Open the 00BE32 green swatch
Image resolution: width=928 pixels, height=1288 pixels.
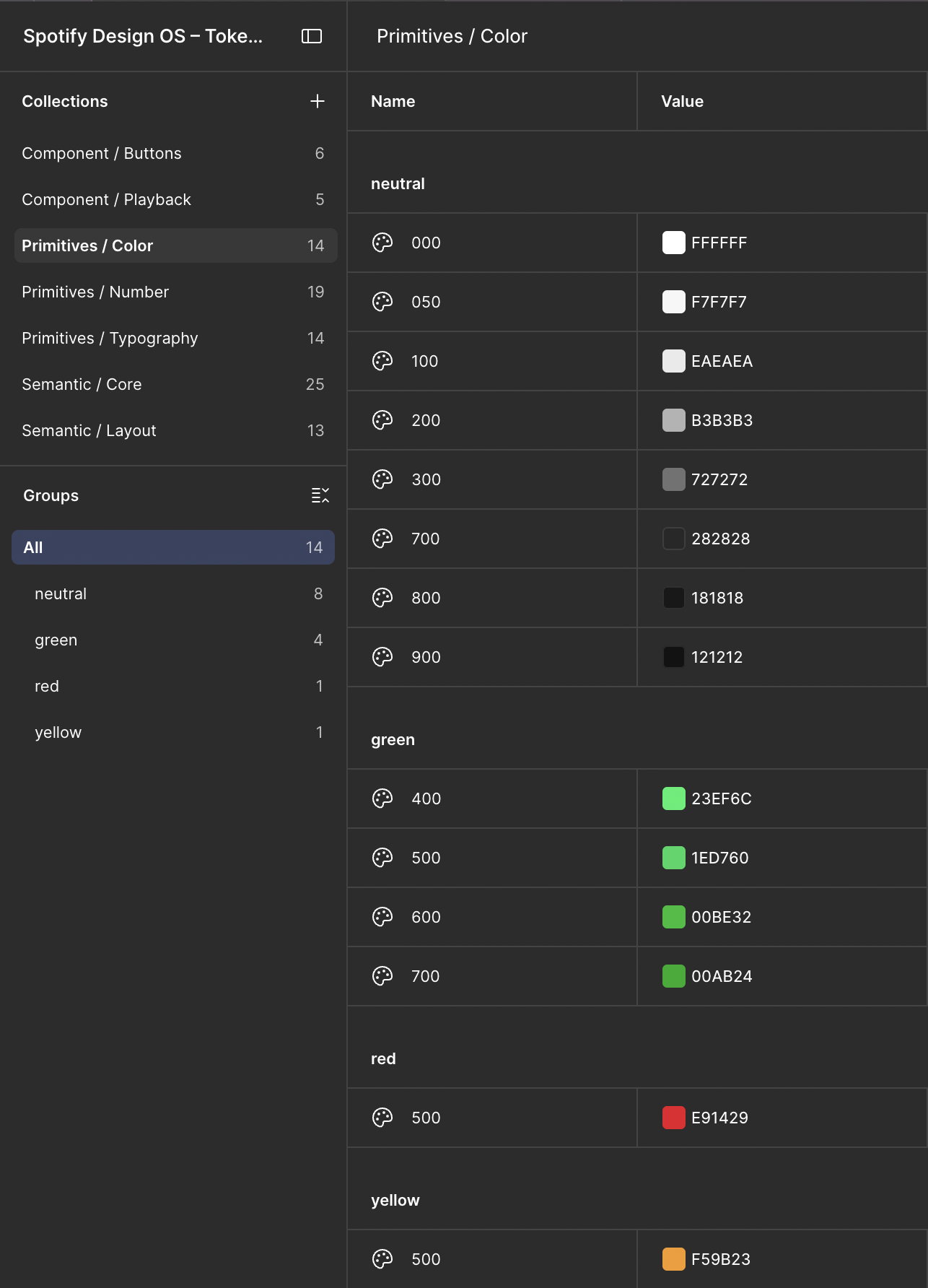(x=673, y=917)
